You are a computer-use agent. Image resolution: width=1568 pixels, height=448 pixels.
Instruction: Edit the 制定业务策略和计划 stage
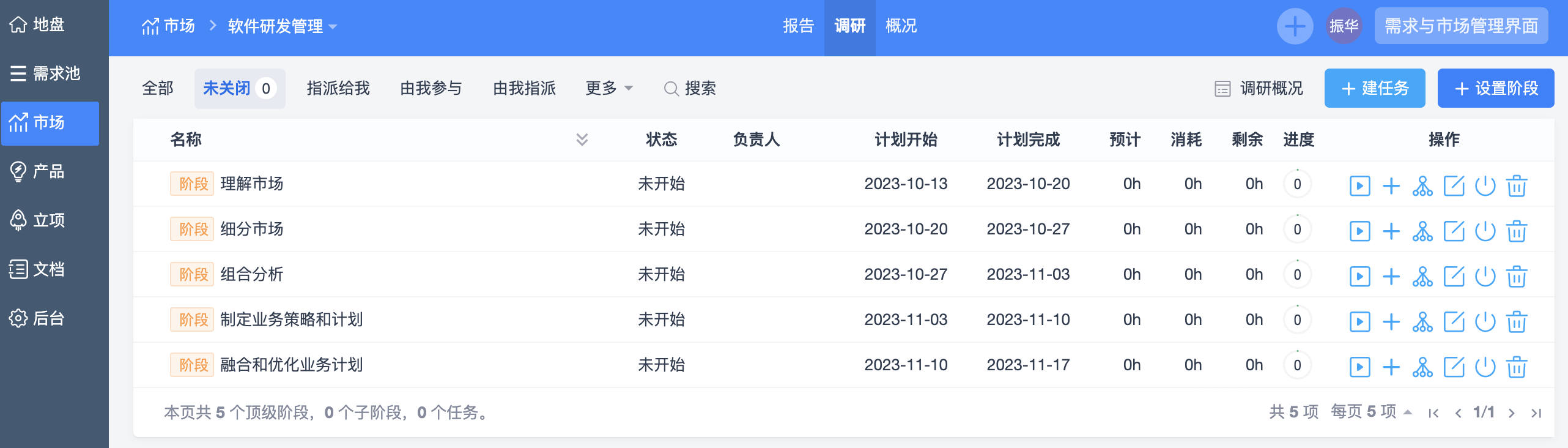click(1454, 321)
